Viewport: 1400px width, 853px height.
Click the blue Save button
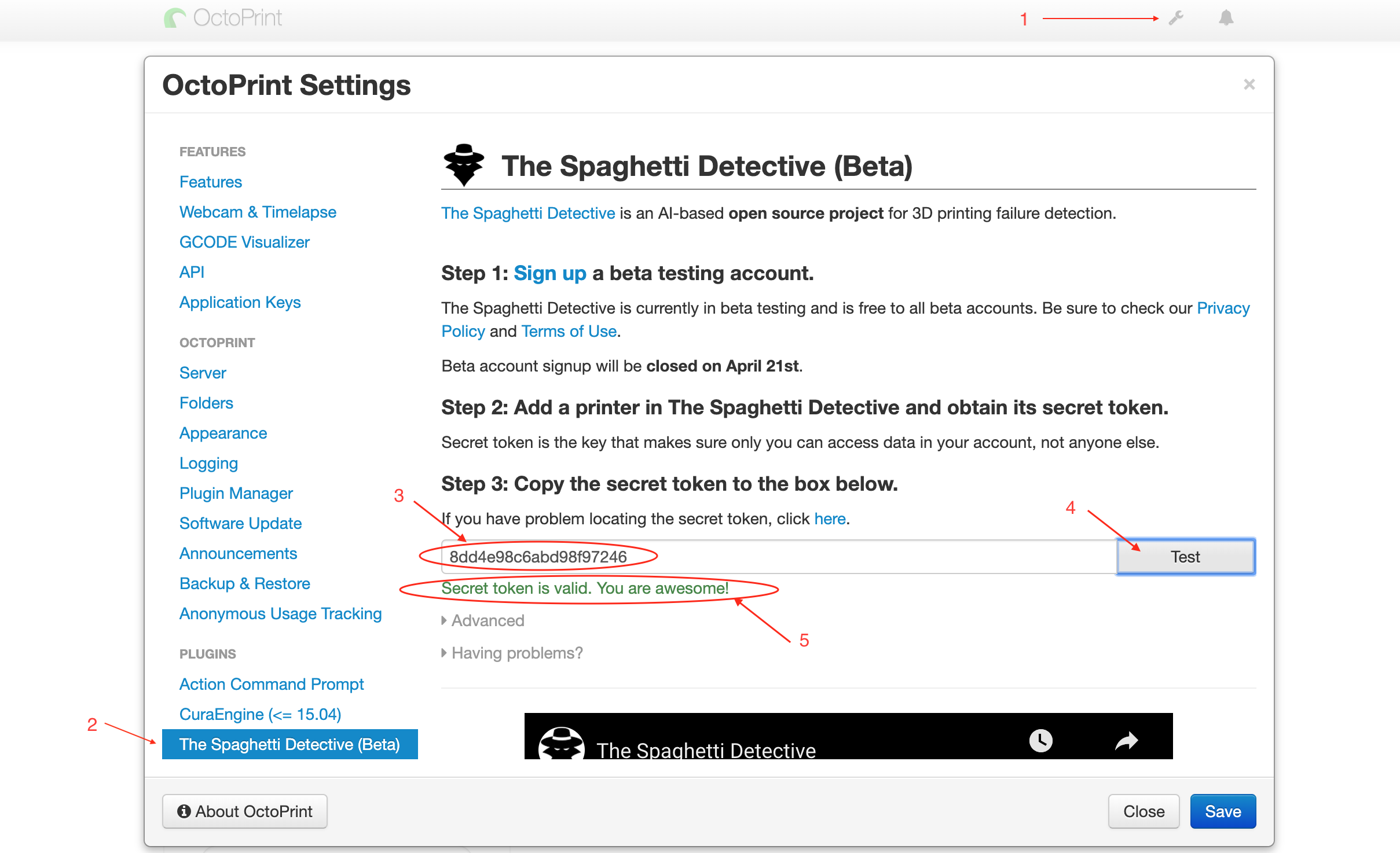1222,811
